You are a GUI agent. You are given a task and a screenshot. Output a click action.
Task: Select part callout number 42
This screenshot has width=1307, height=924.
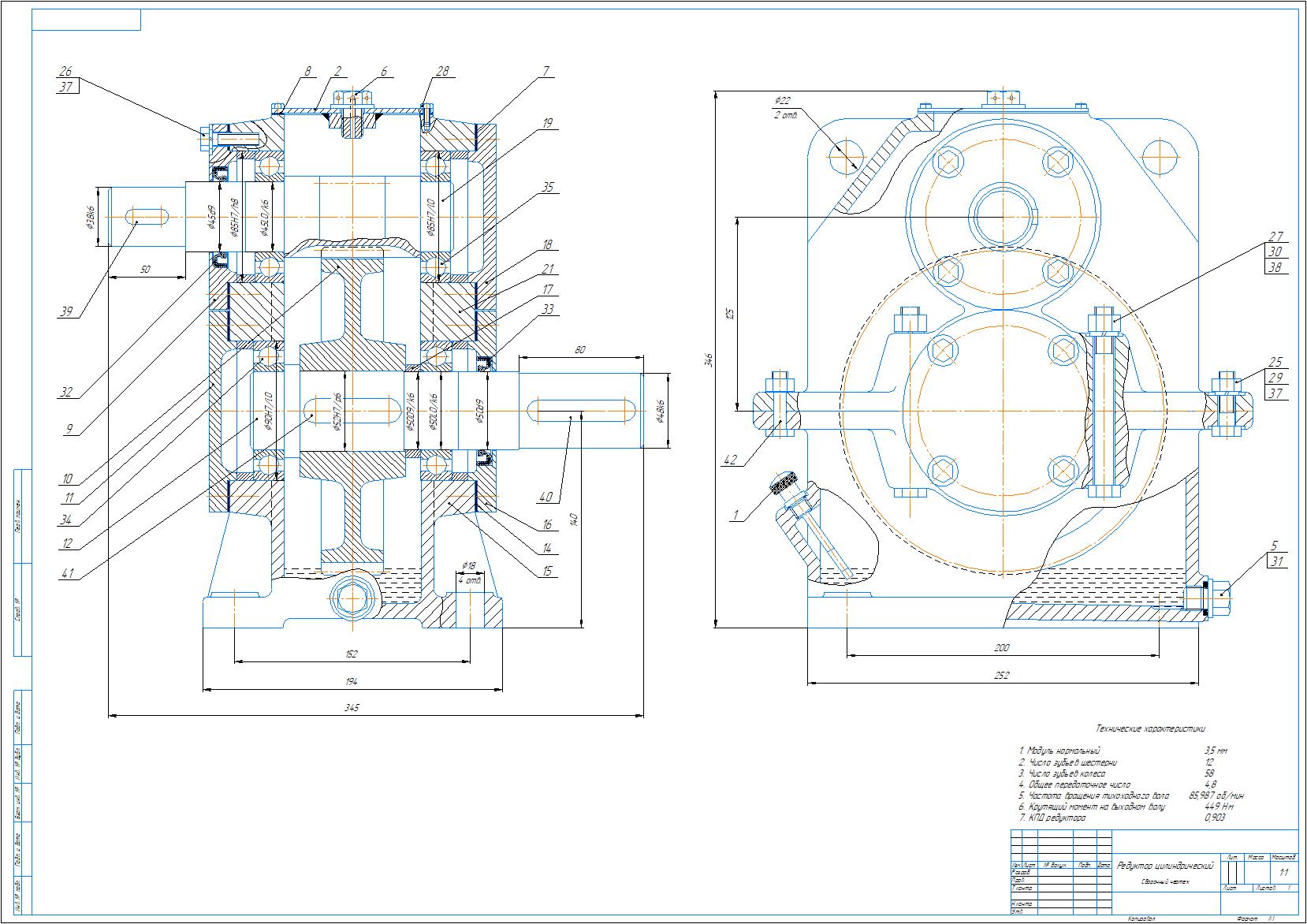[731, 460]
